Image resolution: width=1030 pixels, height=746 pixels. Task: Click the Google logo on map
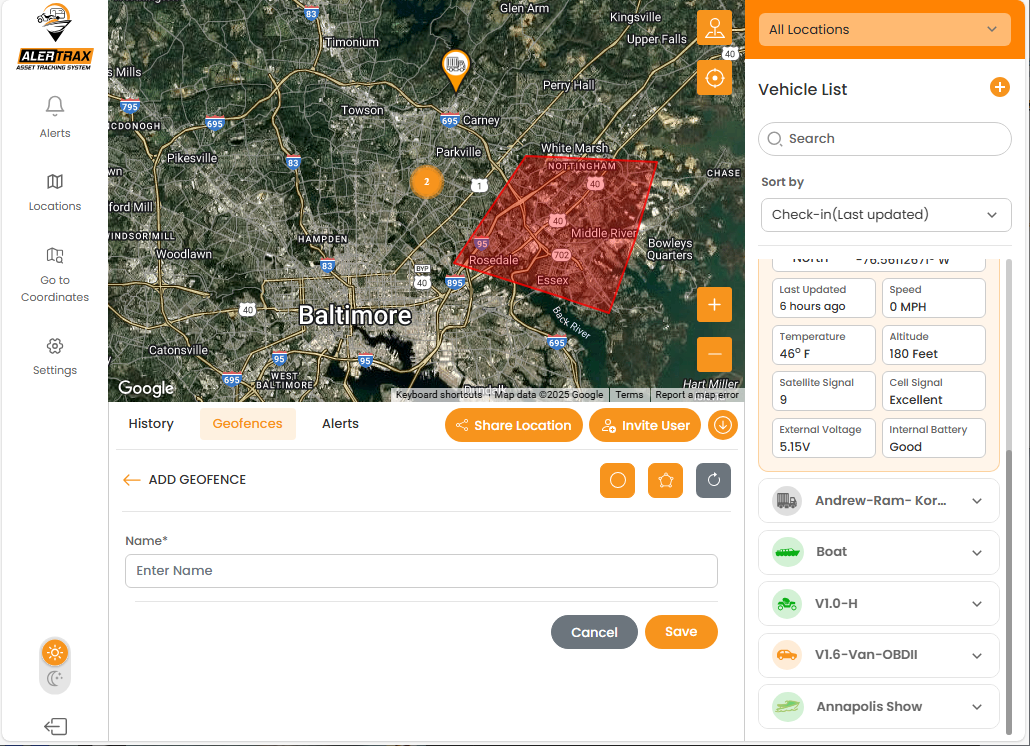tap(146, 388)
